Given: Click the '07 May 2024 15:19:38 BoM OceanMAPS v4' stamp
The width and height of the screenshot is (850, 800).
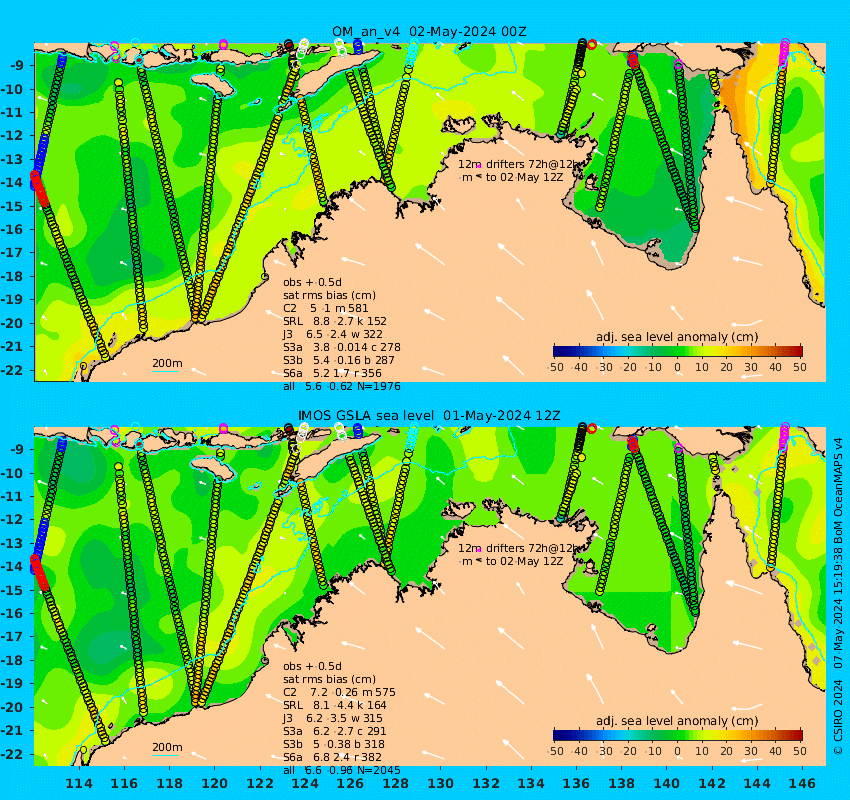Looking at the screenshot, I should pyautogui.click(x=838, y=553).
